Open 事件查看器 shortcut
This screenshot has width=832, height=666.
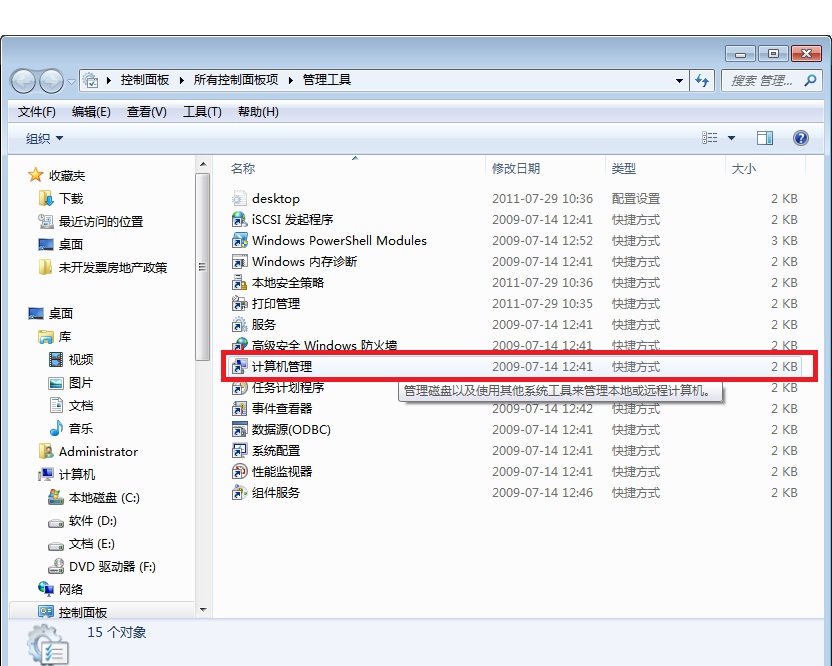282,408
